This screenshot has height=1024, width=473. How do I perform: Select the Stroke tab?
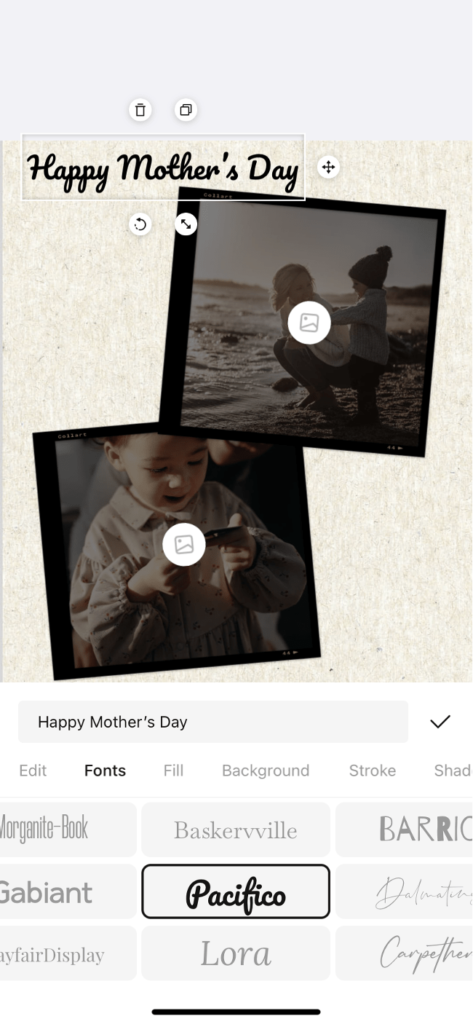pos(372,771)
